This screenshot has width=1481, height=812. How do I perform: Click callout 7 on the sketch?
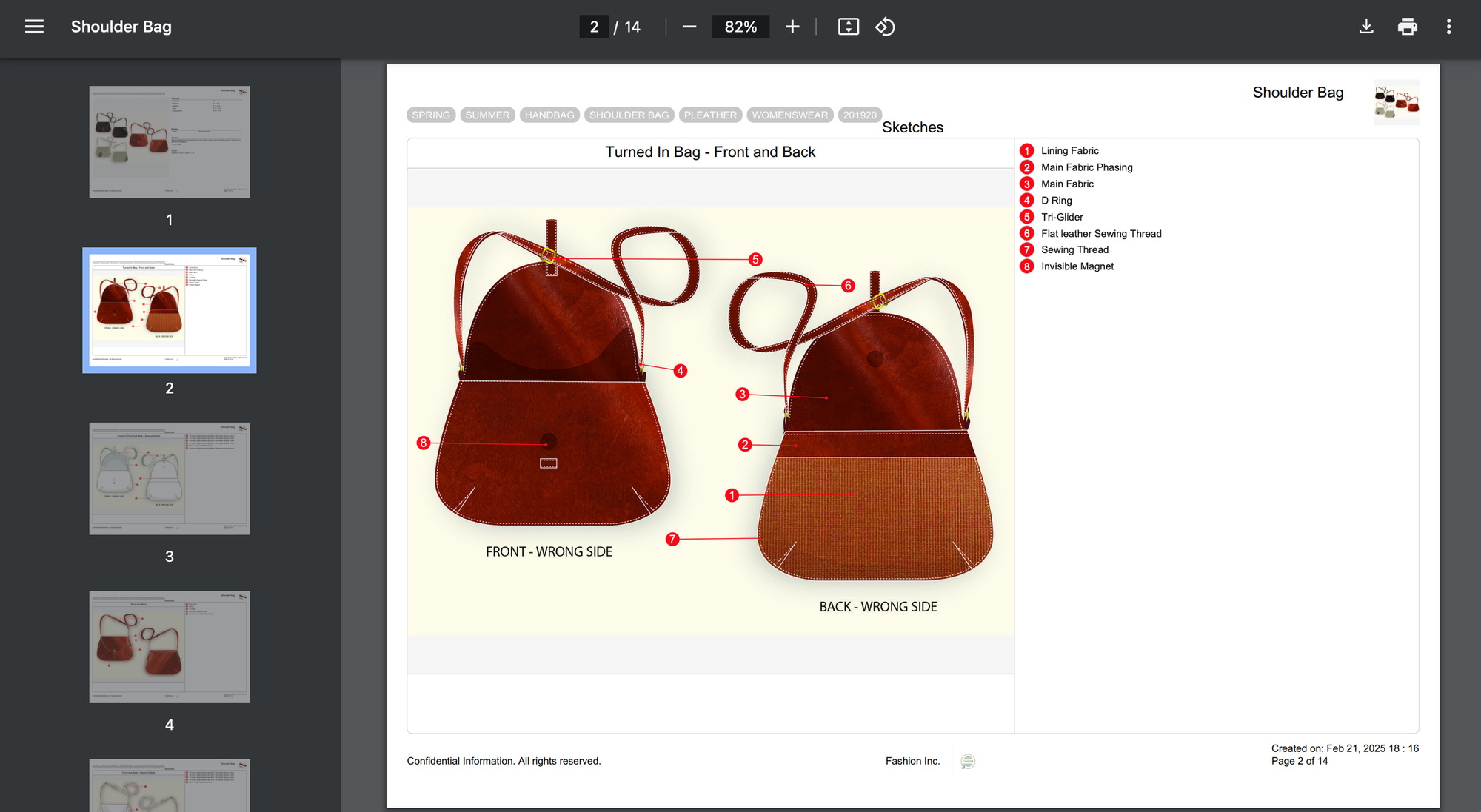[x=672, y=540]
